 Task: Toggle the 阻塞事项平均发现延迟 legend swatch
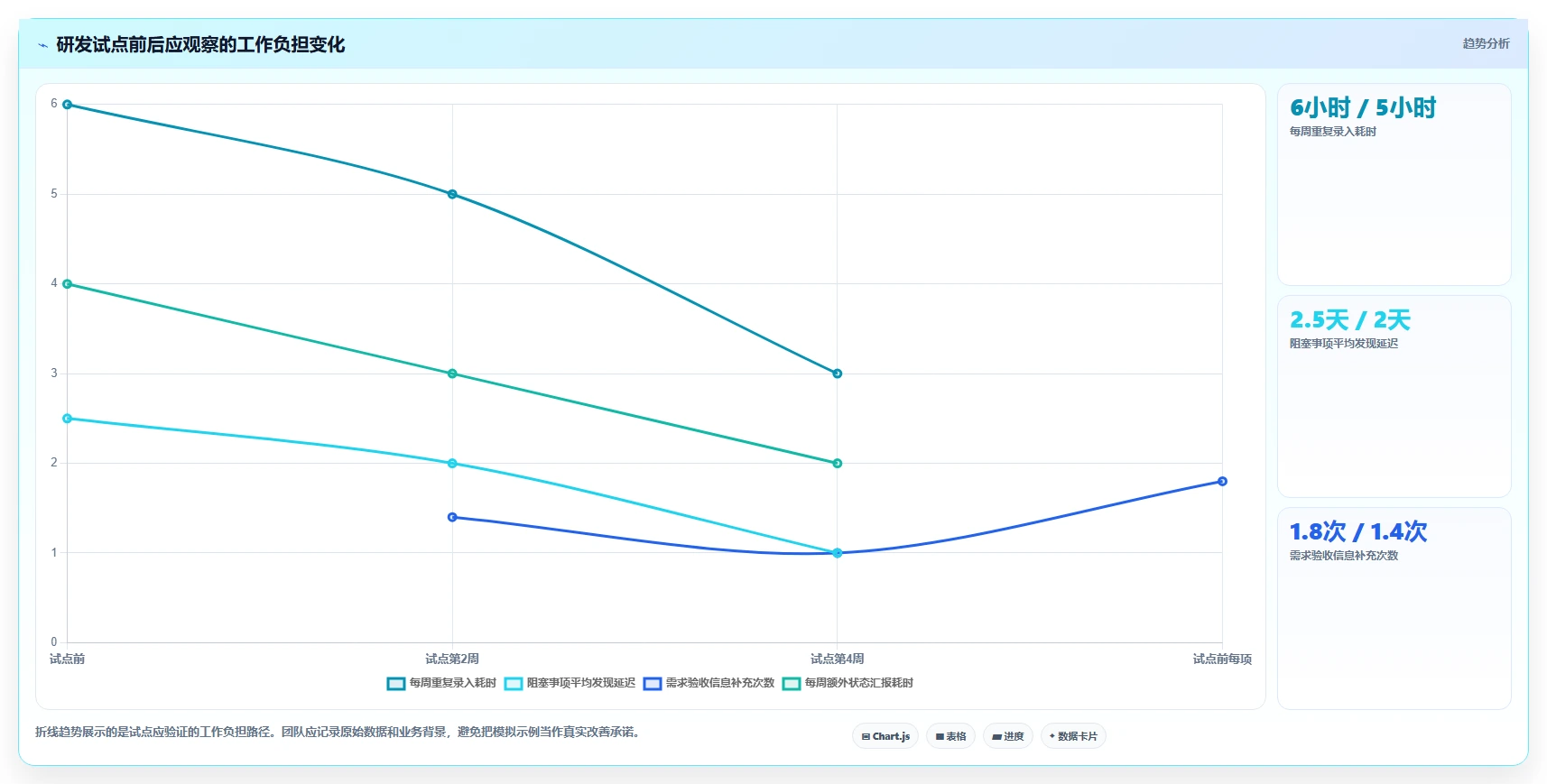coord(513,684)
